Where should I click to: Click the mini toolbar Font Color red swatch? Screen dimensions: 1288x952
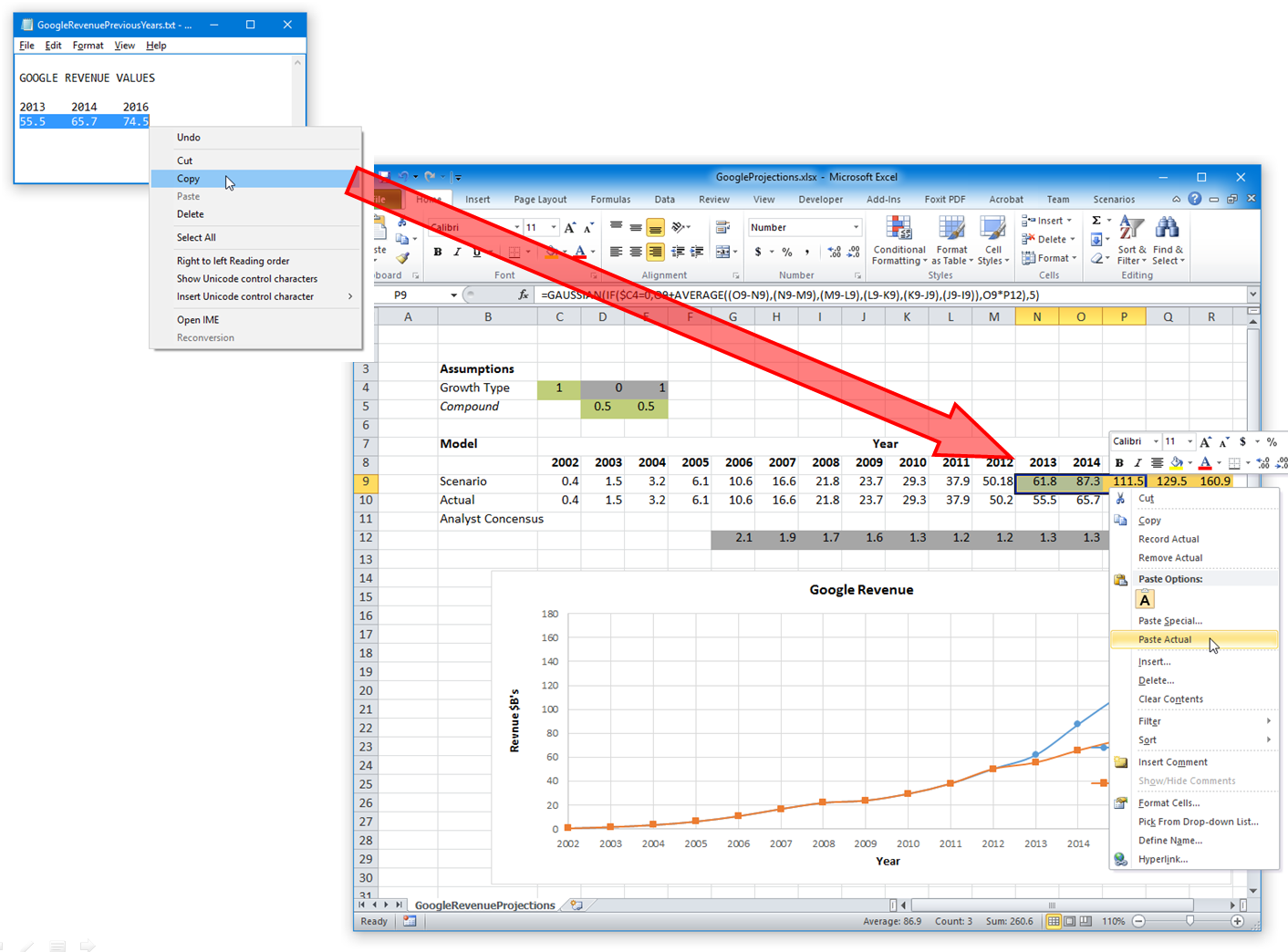click(1205, 463)
